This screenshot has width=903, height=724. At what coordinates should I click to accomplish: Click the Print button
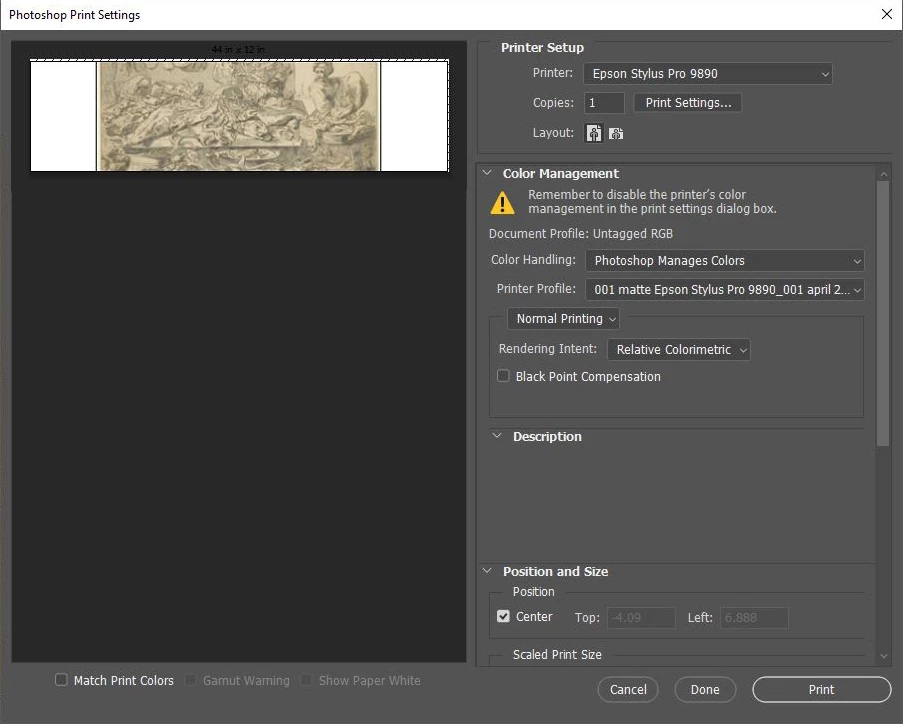821,689
